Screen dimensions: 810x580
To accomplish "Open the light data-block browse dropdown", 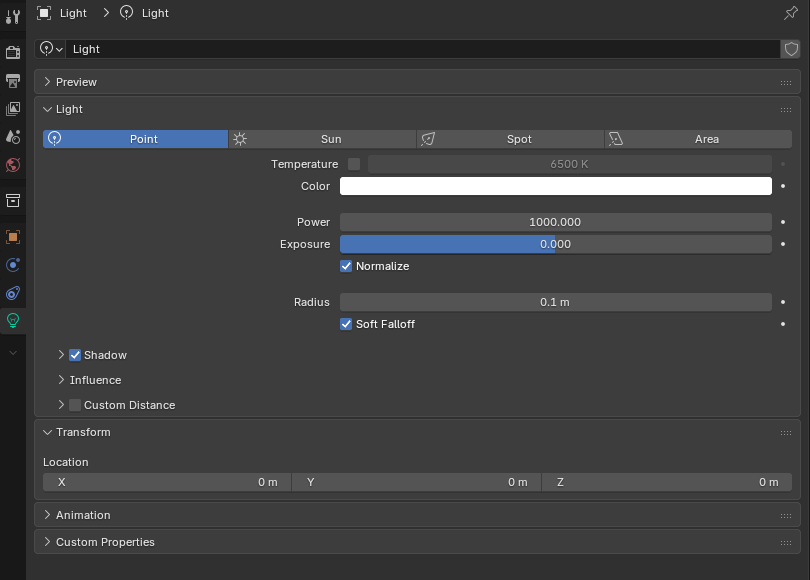I will (x=51, y=49).
